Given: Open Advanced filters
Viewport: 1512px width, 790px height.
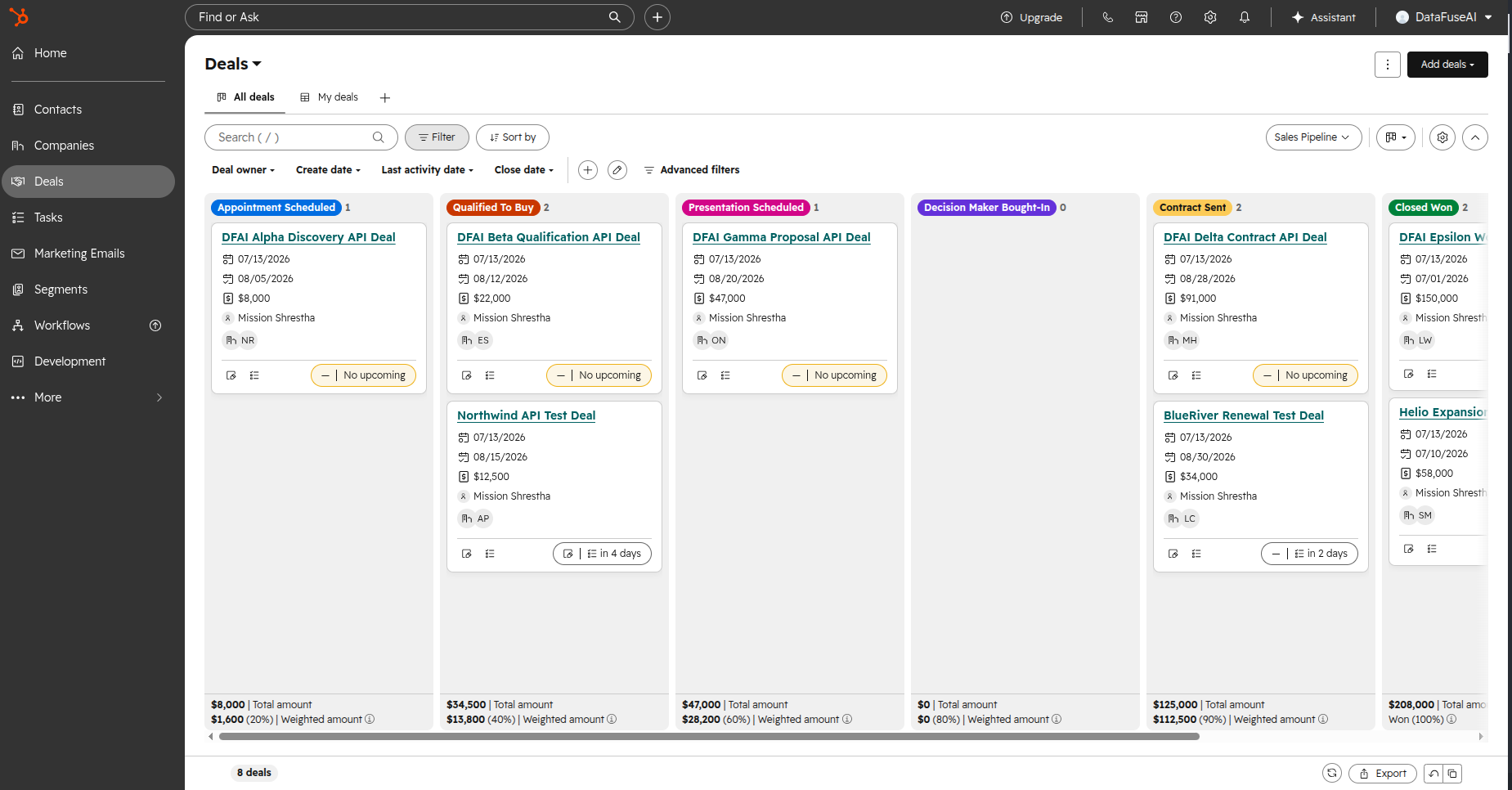Looking at the screenshot, I should coord(692,170).
